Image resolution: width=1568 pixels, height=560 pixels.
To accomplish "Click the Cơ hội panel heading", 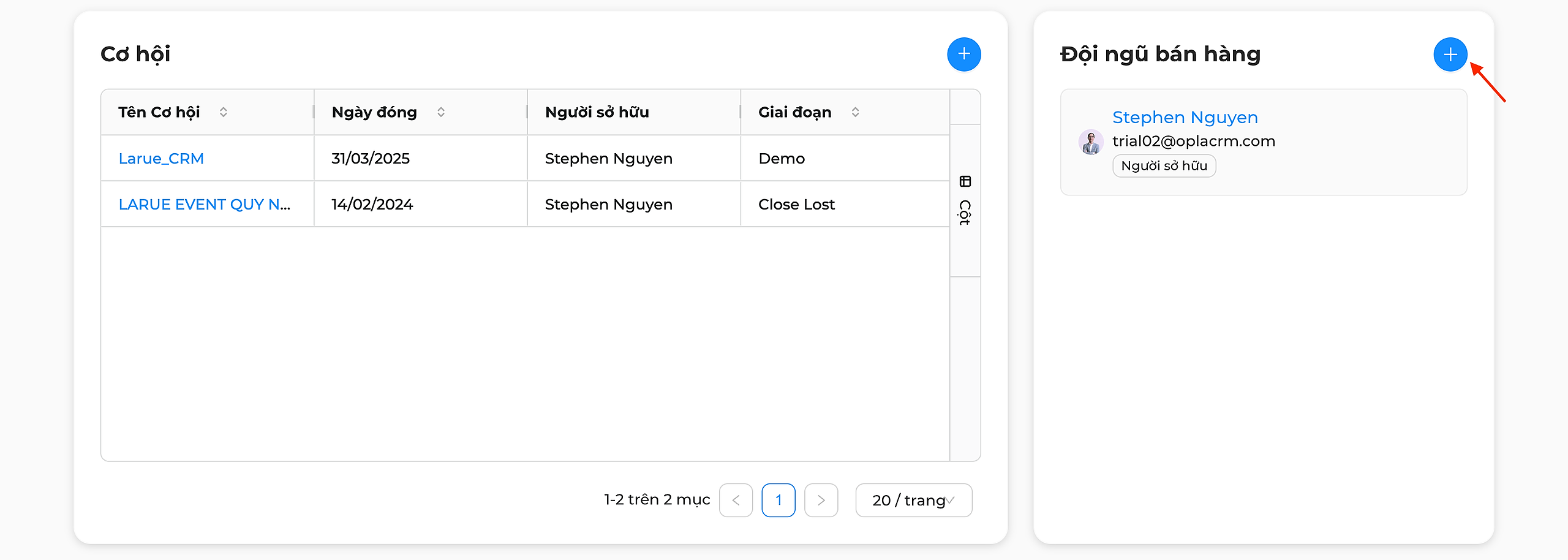I will tap(135, 55).
